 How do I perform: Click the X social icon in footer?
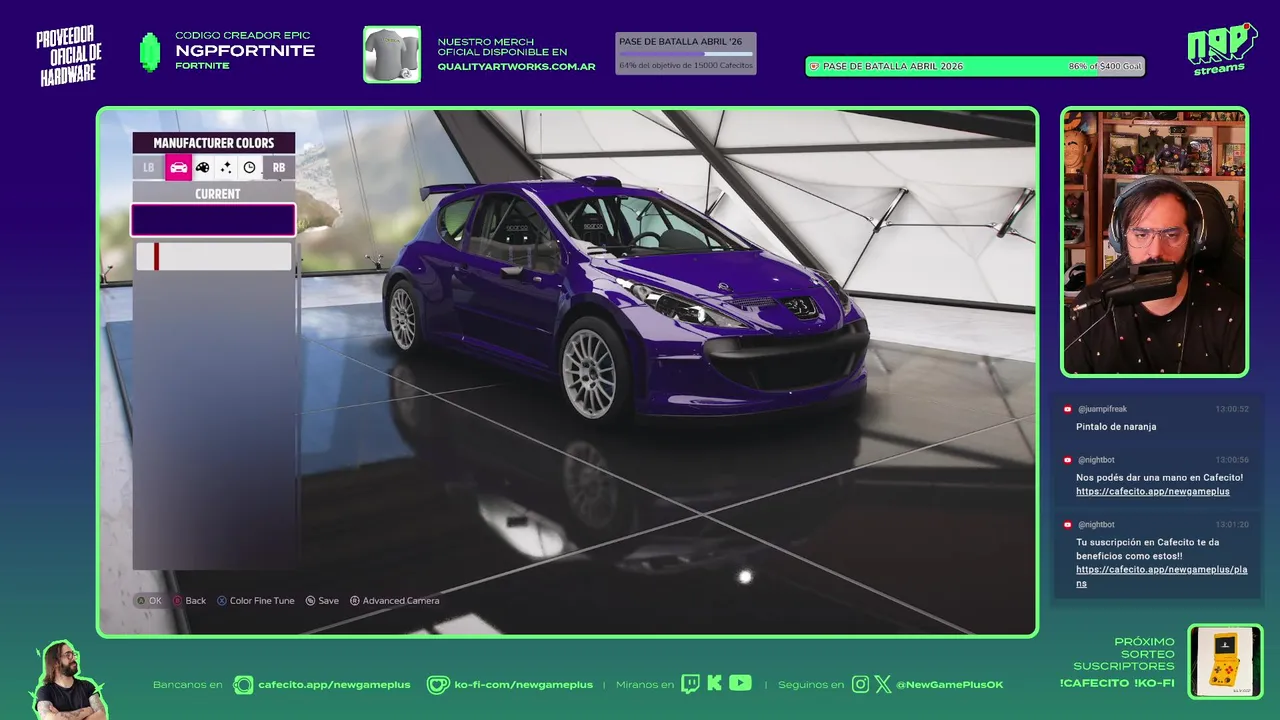[883, 684]
